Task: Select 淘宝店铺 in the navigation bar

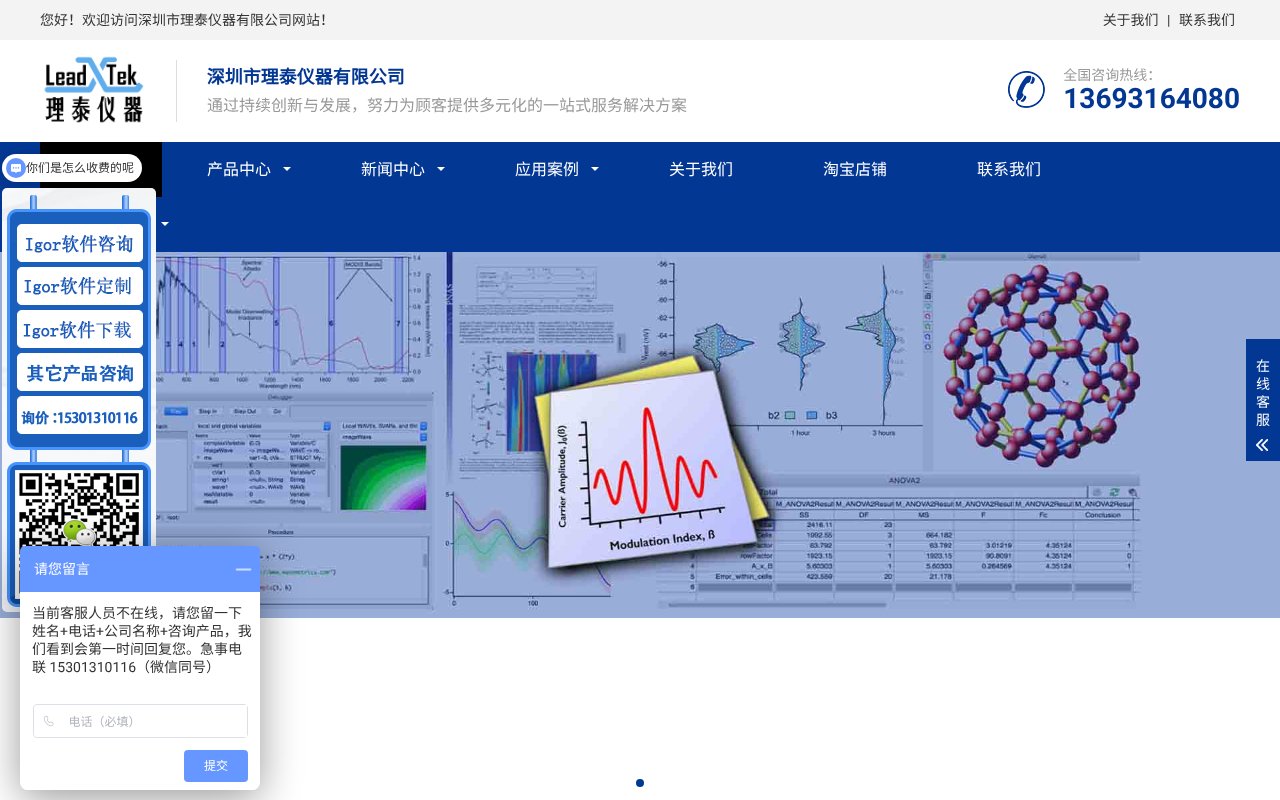Action: [855, 169]
